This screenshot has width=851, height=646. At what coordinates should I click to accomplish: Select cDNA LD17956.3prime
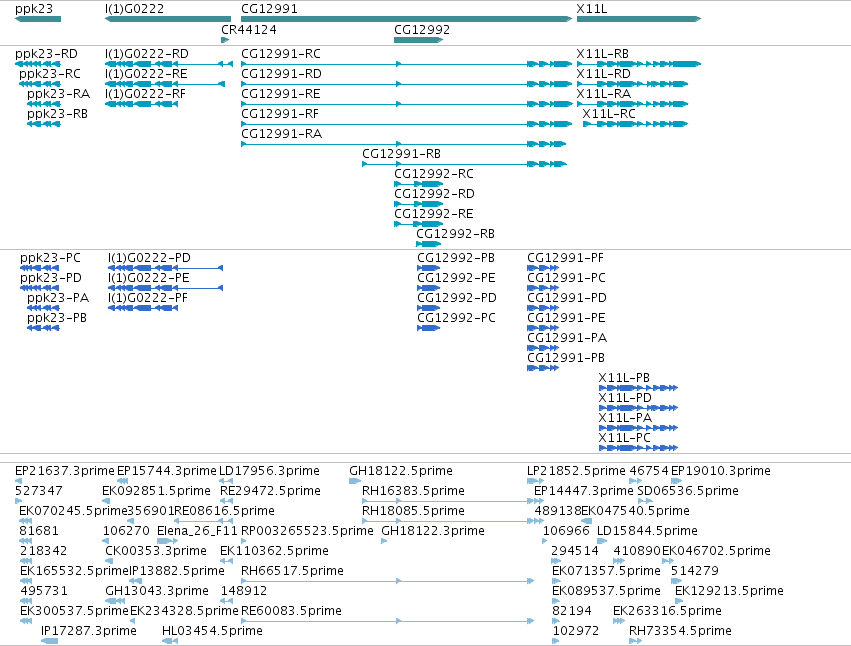pyautogui.click(x=226, y=482)
